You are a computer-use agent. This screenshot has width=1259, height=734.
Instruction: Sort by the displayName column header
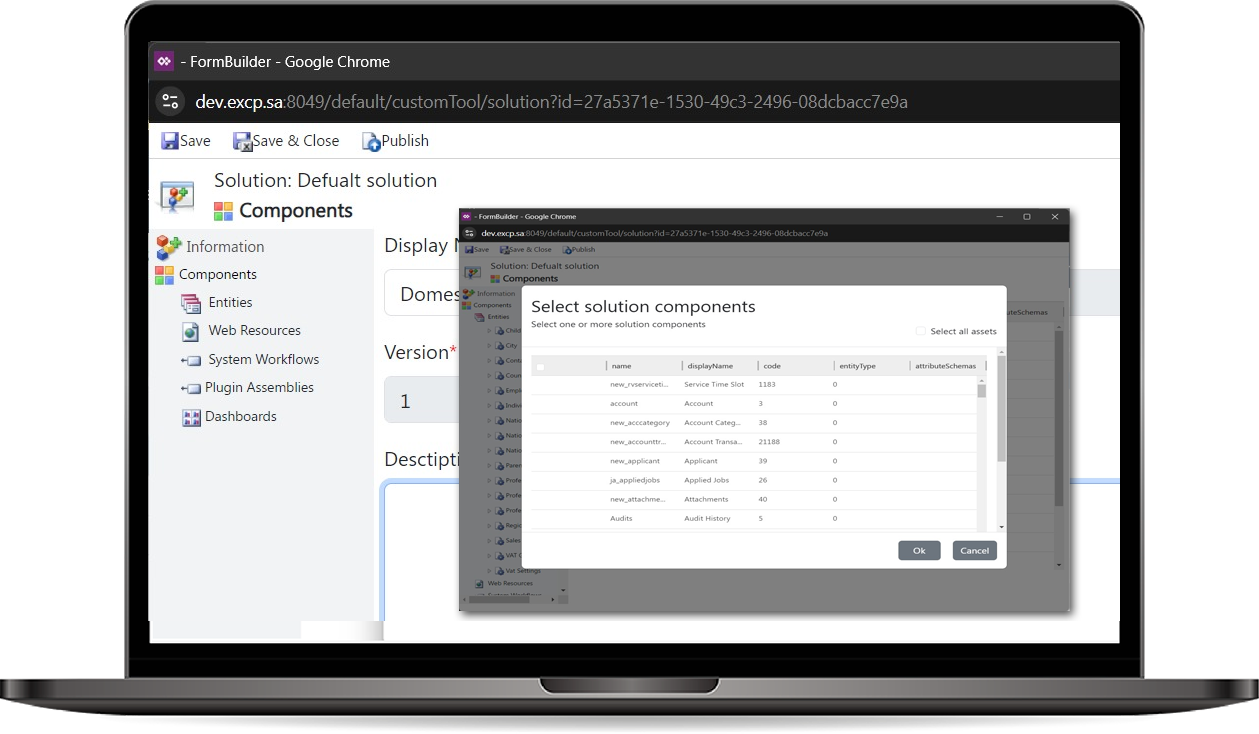(710, 366)
